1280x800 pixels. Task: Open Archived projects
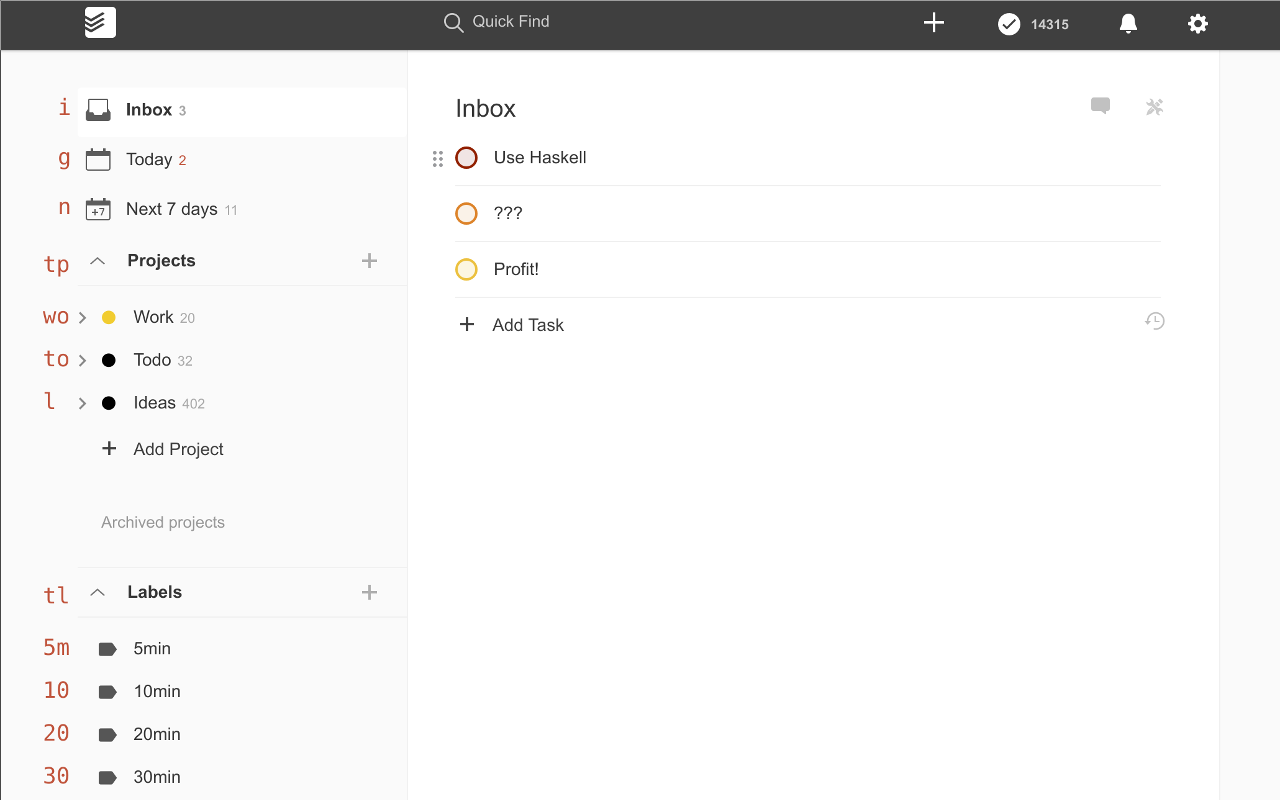(x=162, y=522)
